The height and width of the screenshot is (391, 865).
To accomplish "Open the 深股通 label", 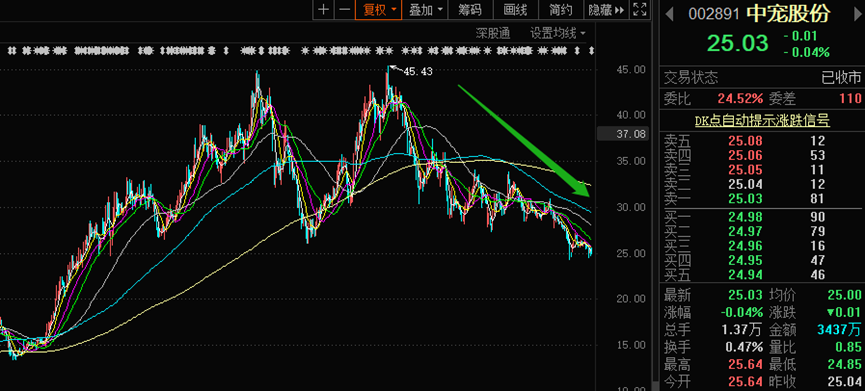I will [x=493, y=33].
